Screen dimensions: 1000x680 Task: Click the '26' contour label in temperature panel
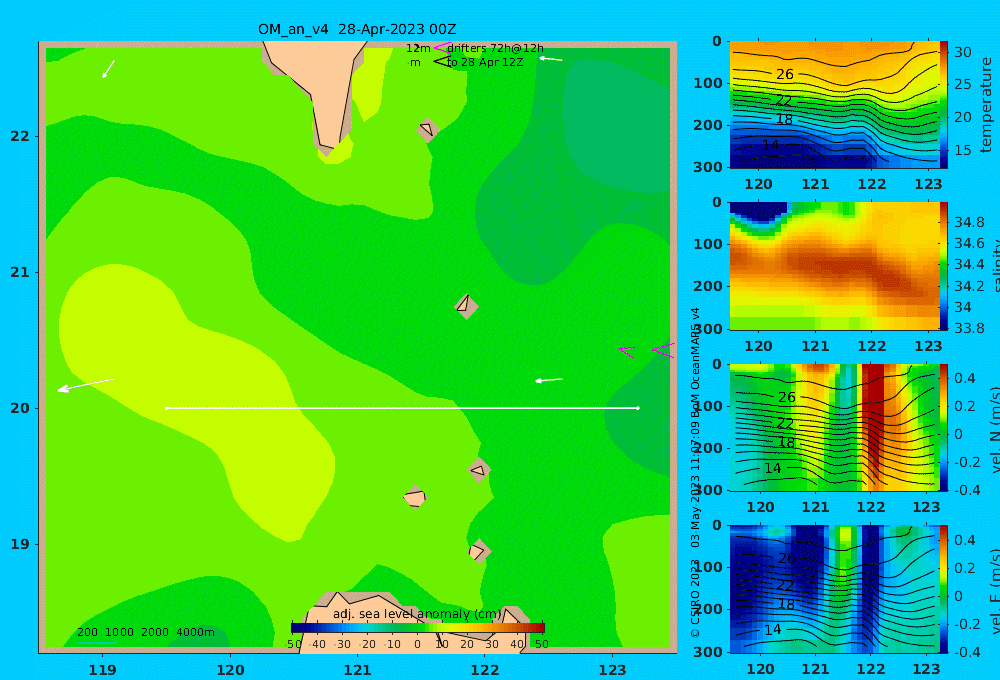784,74
